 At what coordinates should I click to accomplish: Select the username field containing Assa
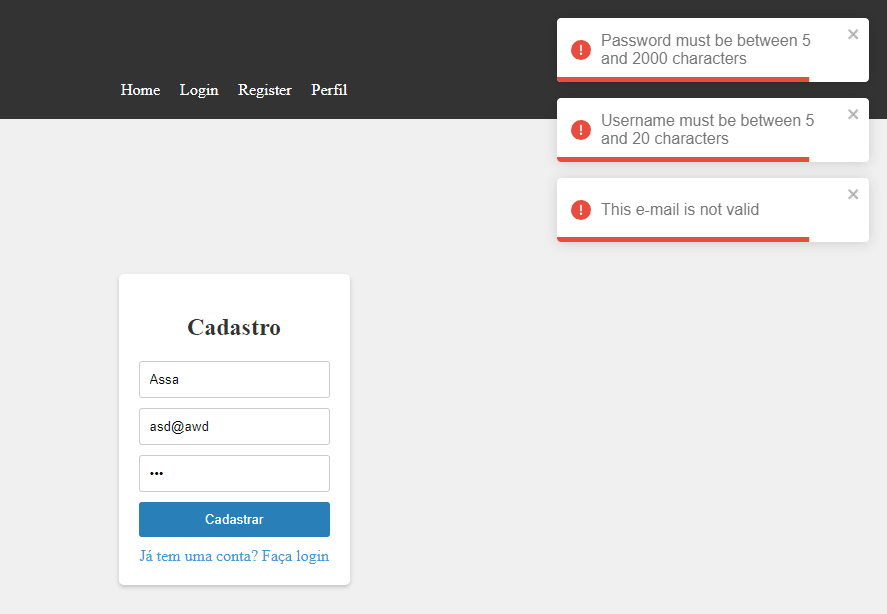tap(234, 379)
